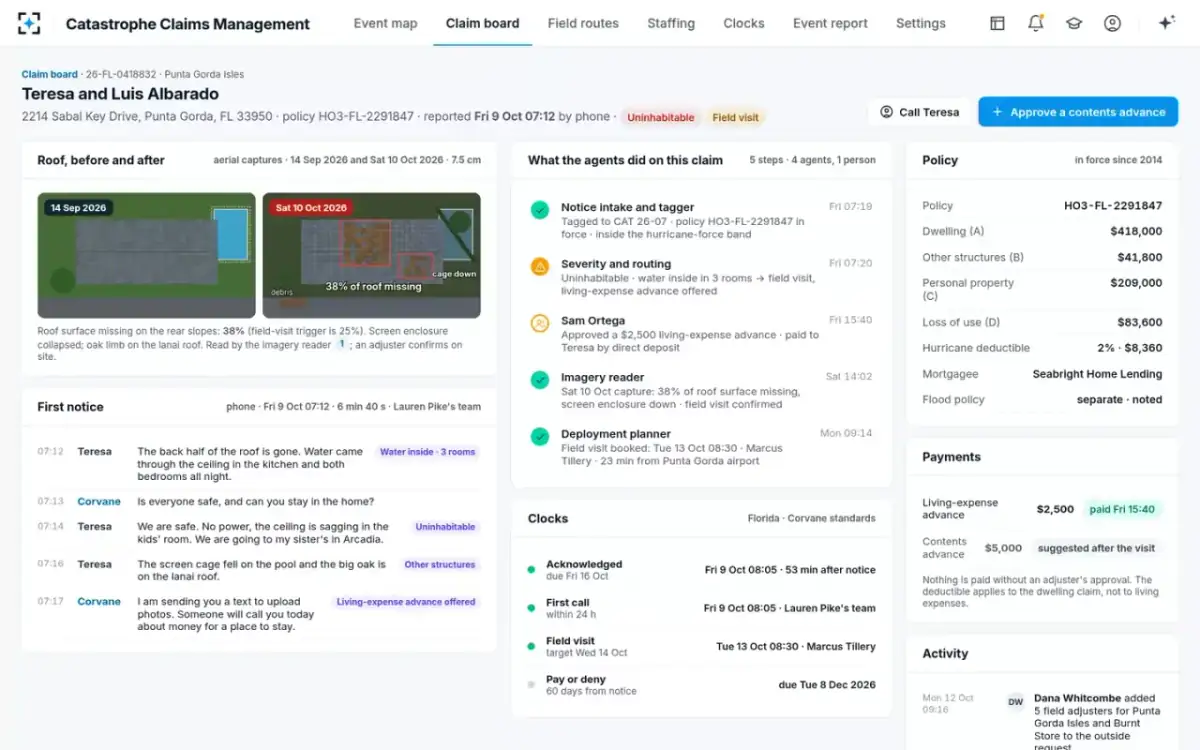Open the Field routes tab

tap(583, 23)
